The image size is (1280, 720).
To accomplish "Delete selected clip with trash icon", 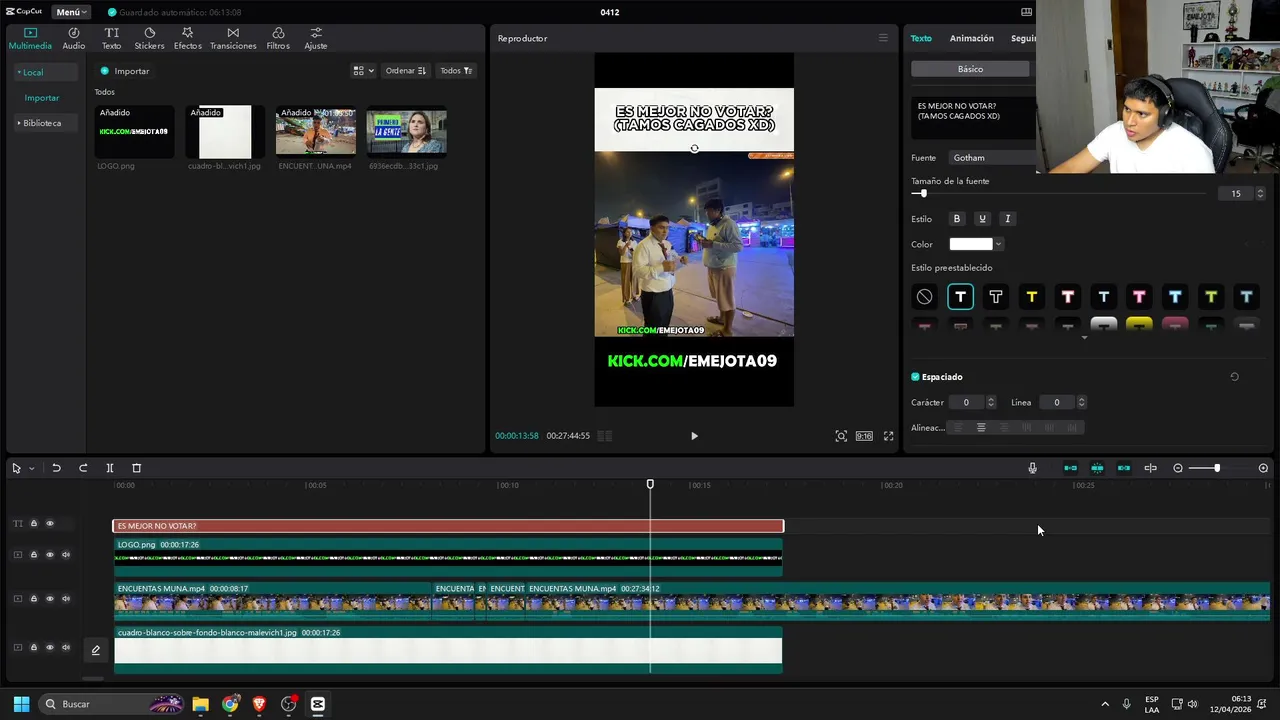I will 137,468.
